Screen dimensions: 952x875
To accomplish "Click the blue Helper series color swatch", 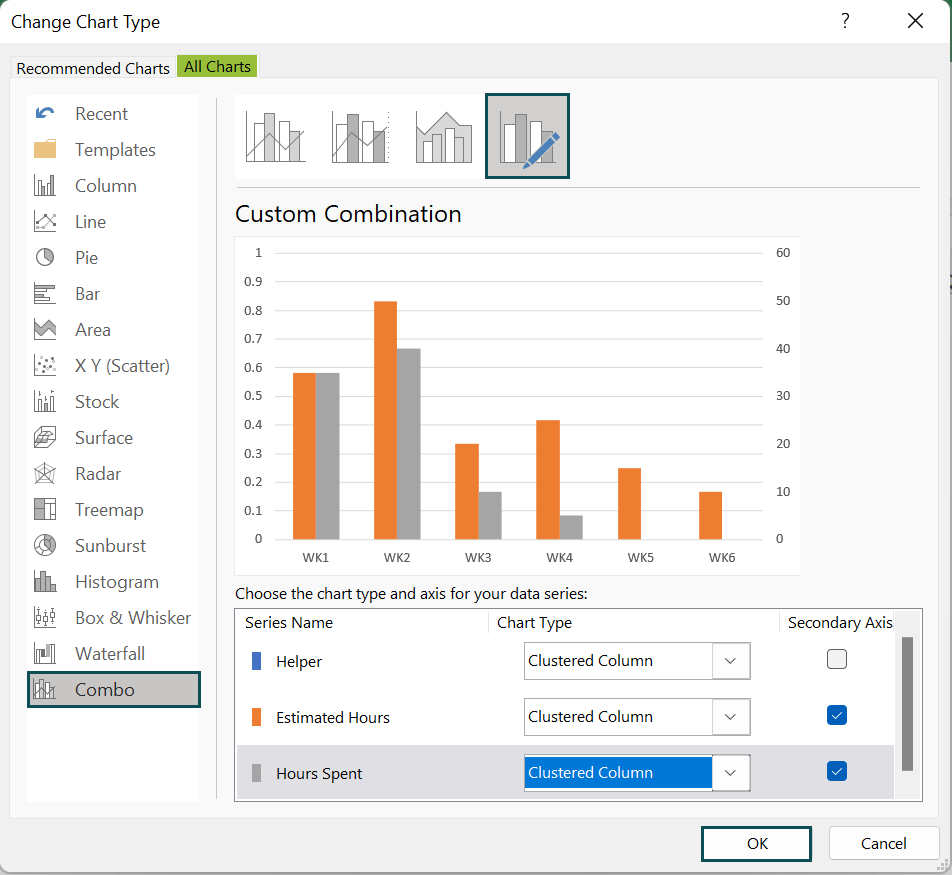I will point(256,661).
